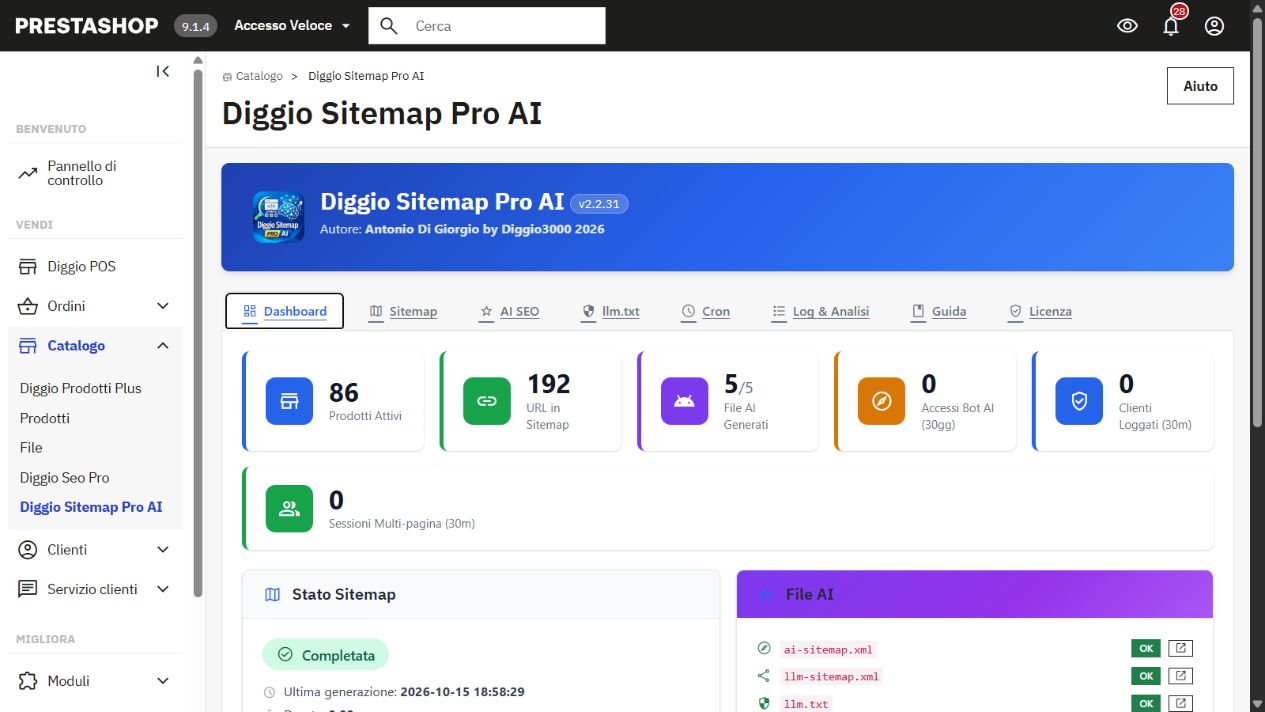Screen dimensions: 1265x712
Task: Click the 9.1.4 version badge
Action: click(x=196, y=26)
